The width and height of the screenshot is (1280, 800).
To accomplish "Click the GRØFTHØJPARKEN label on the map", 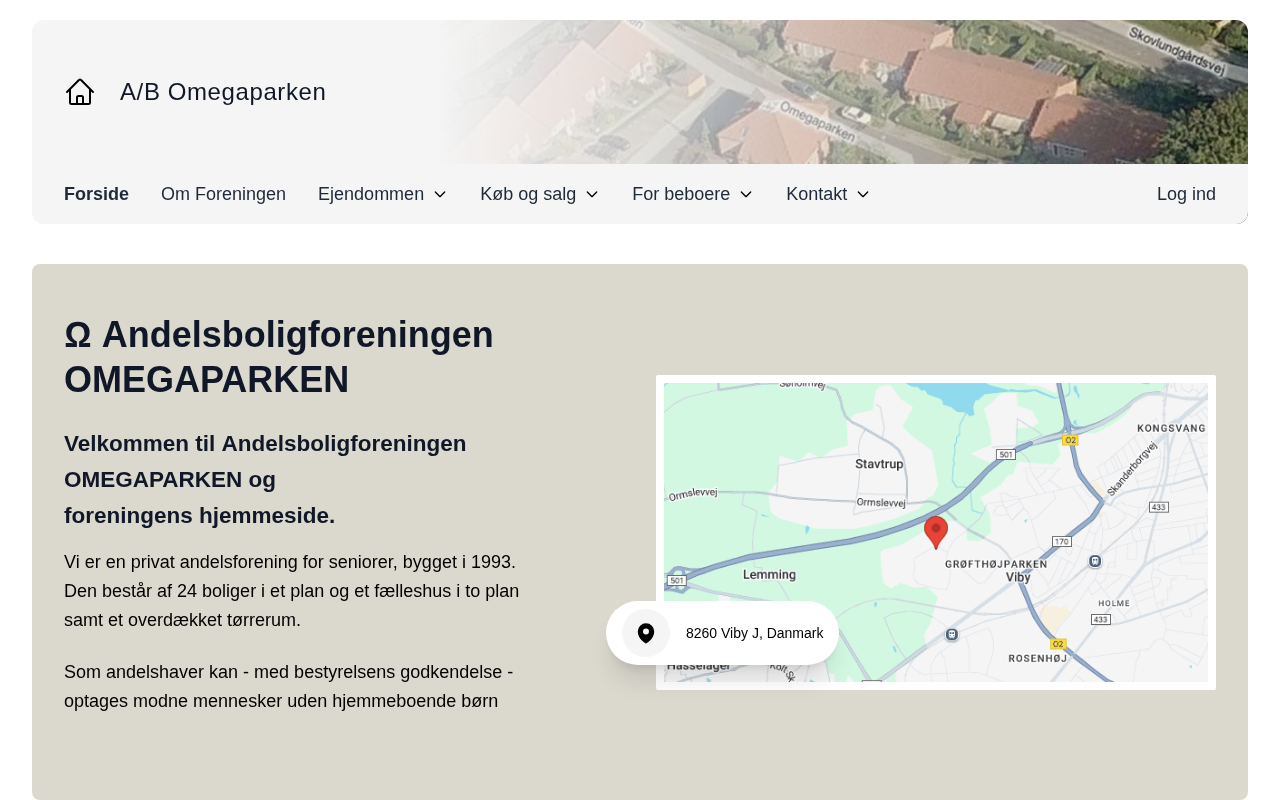I will 996,564.
